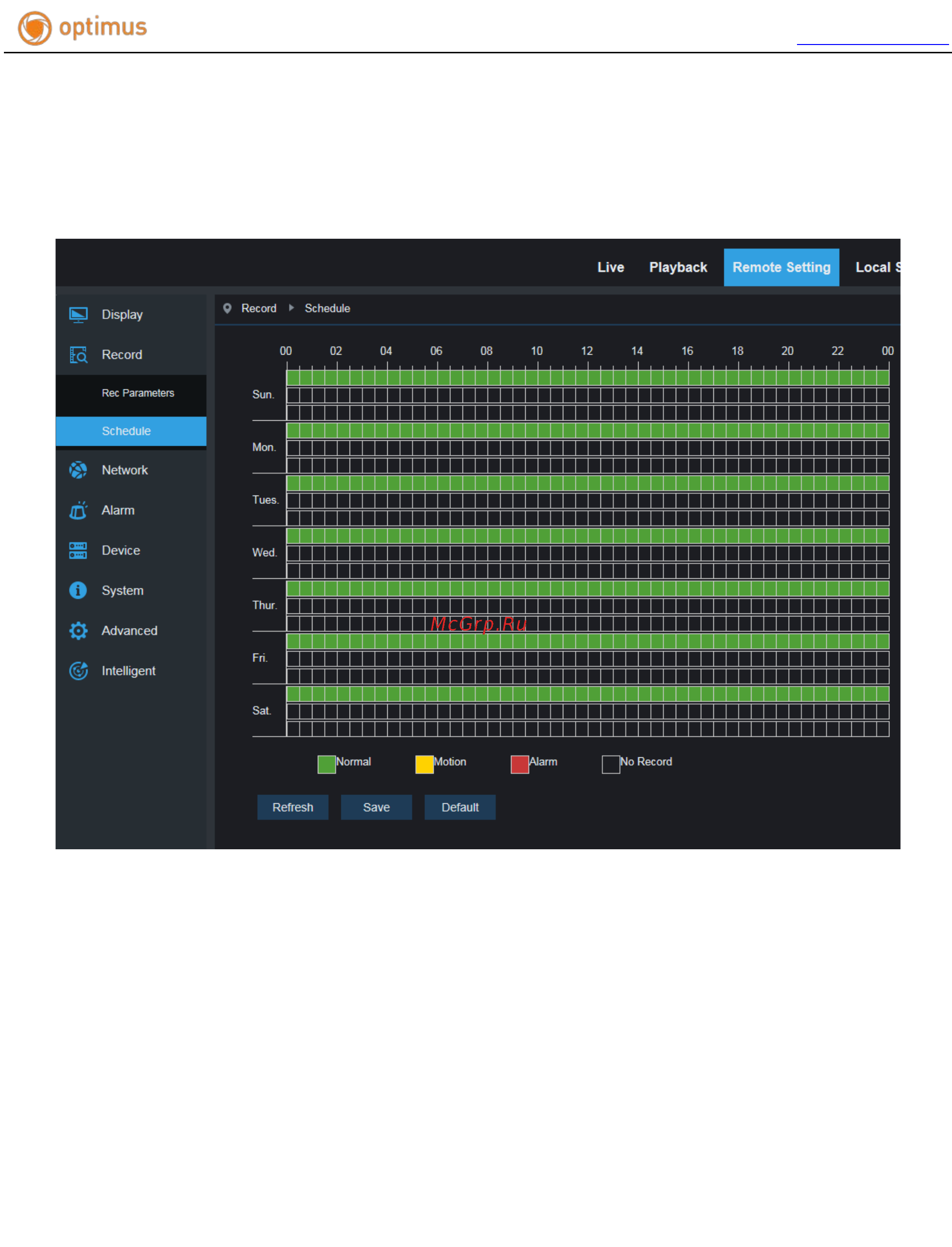The height and width of the screenshot is (1247, 952).
Task: Switch to the Live tab
Action: [611, 268]
